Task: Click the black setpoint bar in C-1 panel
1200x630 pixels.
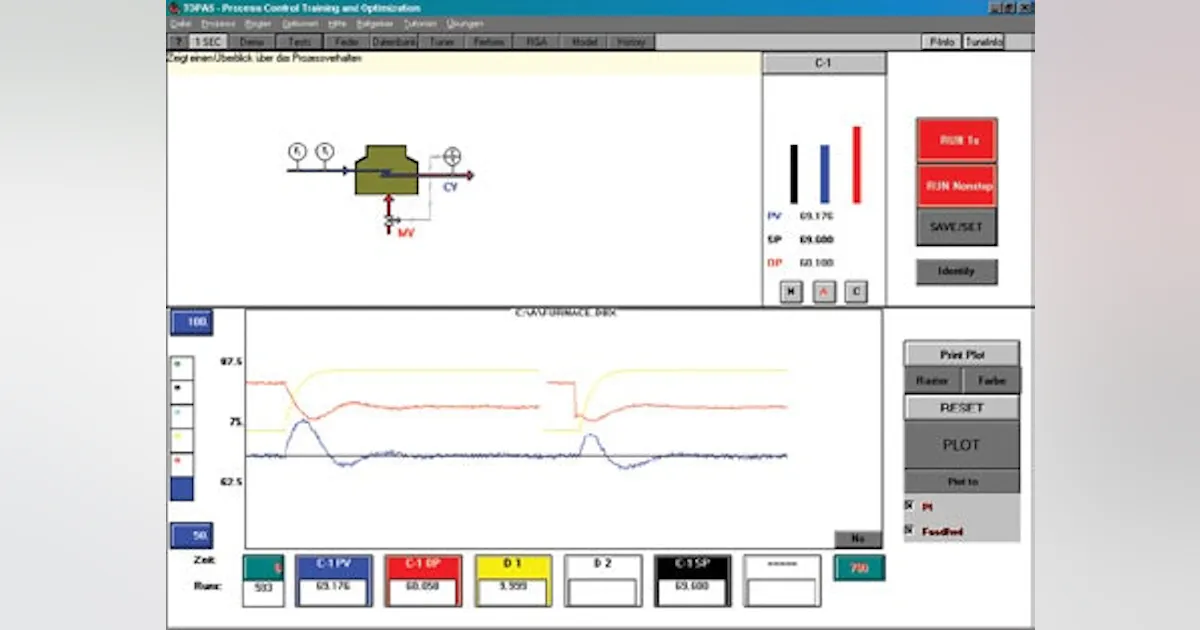Action: [794, 174]
